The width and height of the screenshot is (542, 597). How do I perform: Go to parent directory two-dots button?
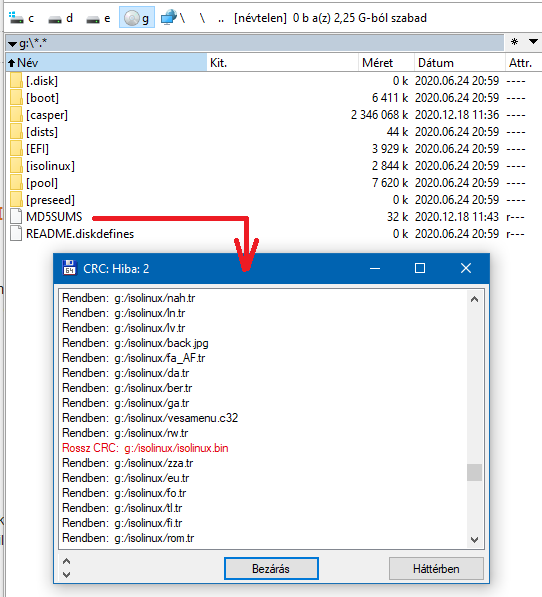(221, 18)
